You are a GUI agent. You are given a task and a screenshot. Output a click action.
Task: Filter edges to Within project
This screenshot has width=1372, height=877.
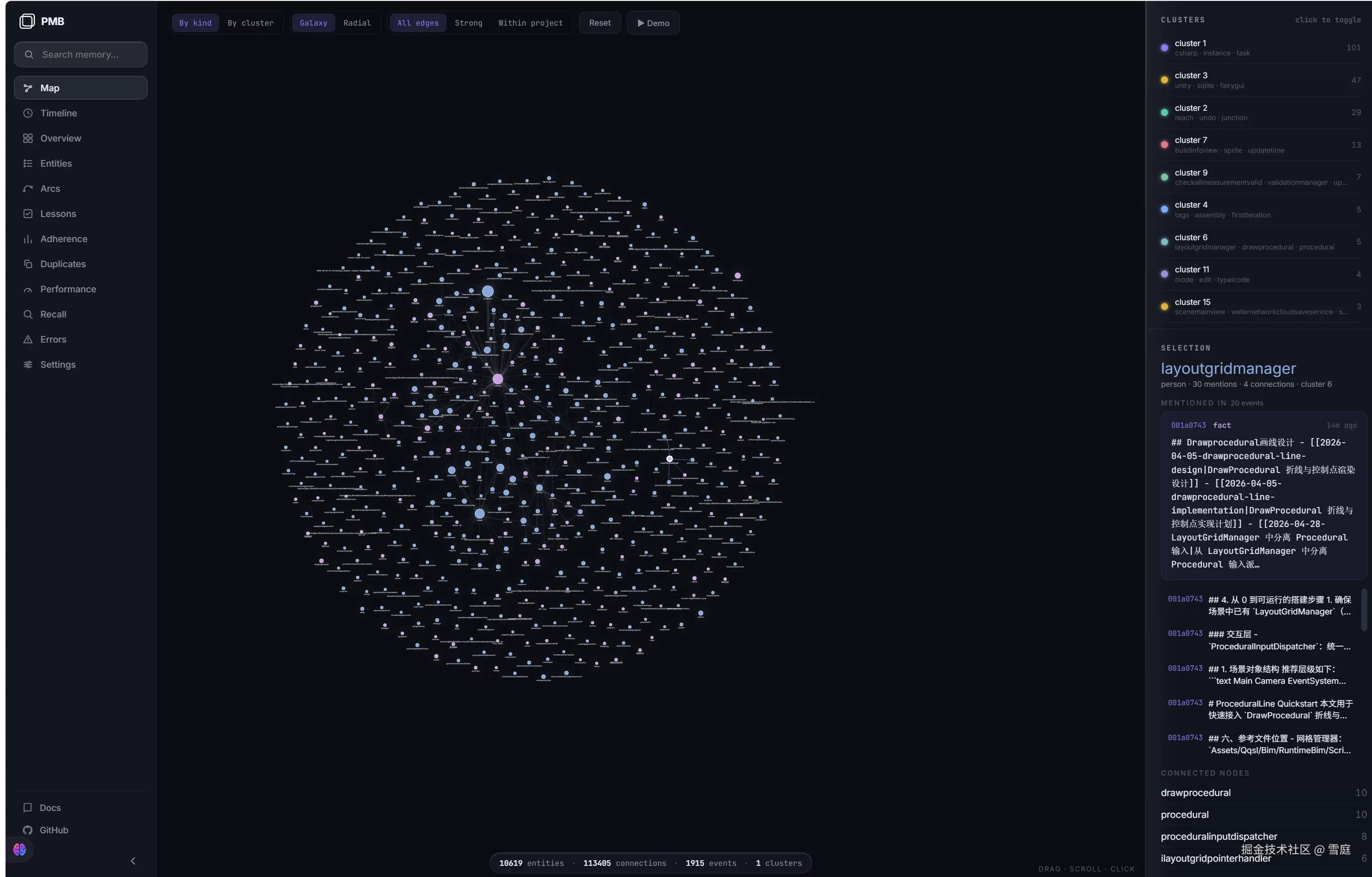pyautogui.click(x=530, y=23)
